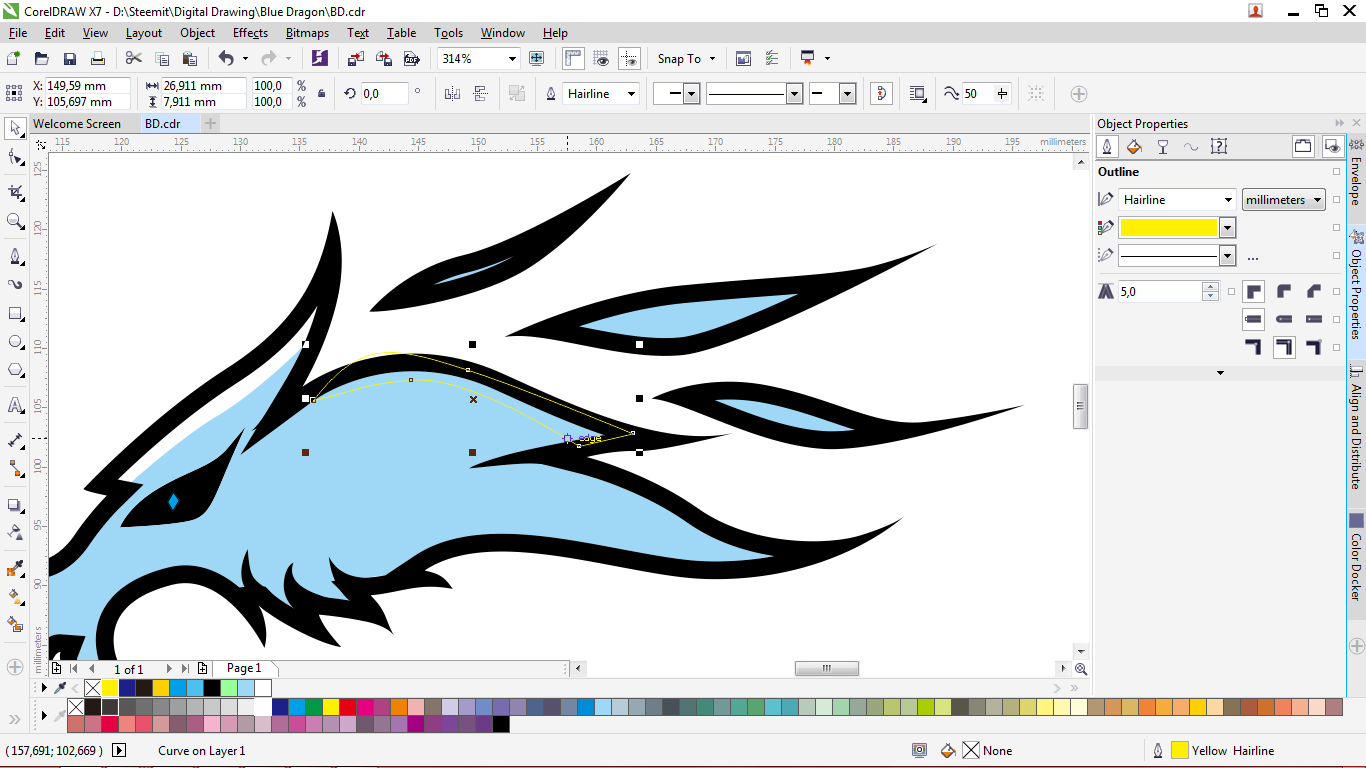
Task: Click the Mirror horizontally icon
Action: 452,94
